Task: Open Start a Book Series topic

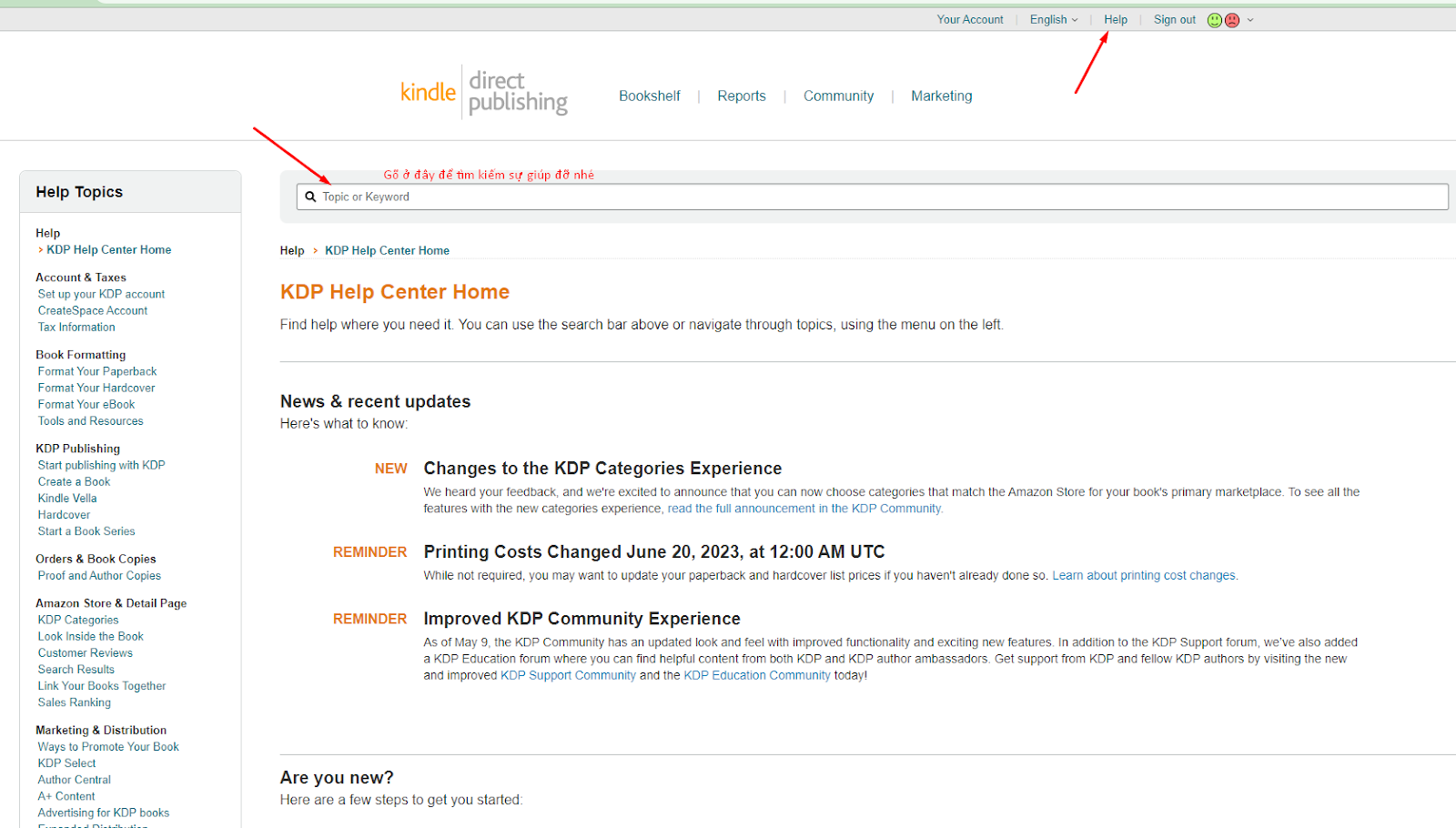Action: point(86,530)
